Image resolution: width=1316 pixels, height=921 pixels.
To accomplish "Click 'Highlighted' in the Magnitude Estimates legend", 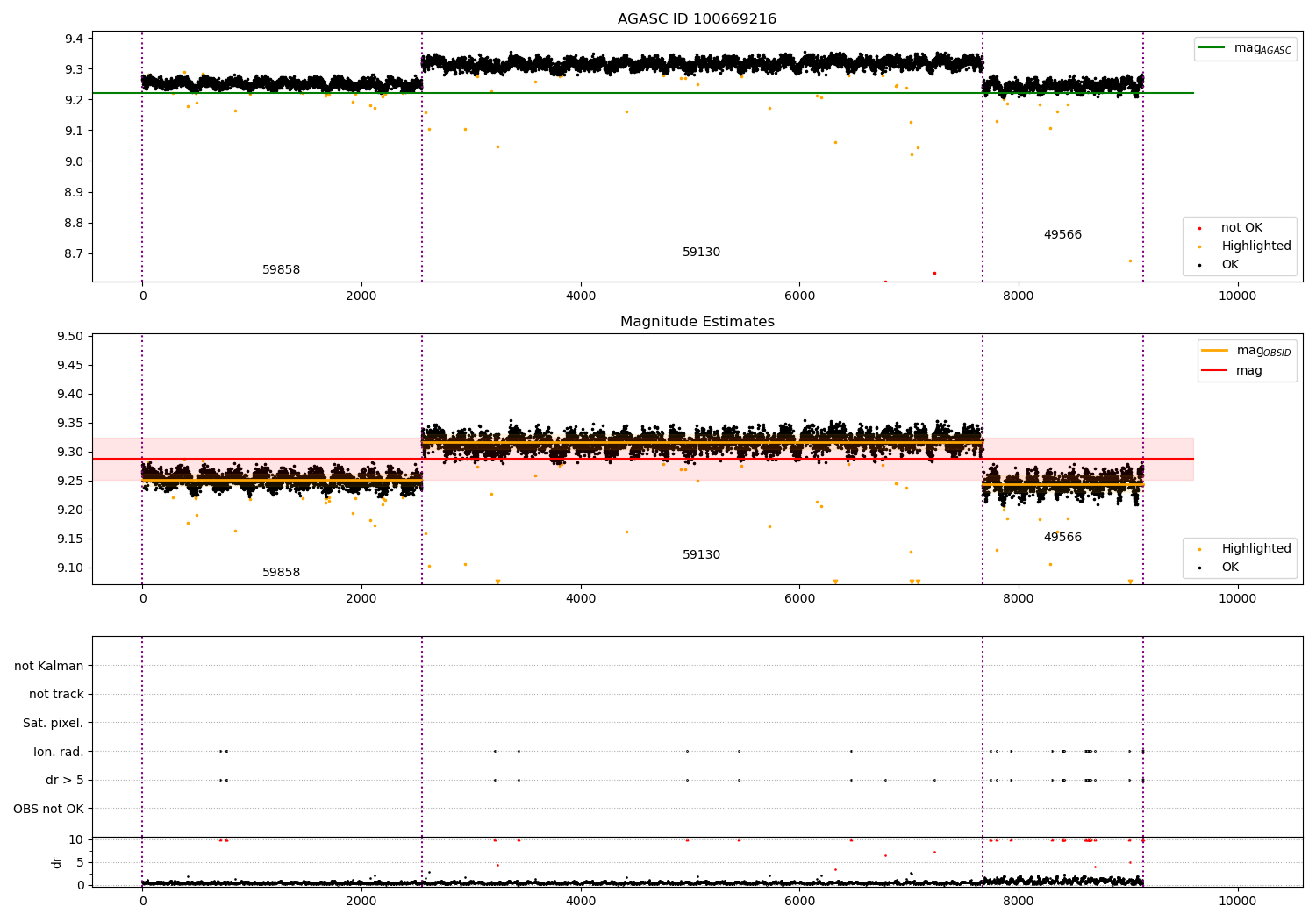I will coord(1256,549).
